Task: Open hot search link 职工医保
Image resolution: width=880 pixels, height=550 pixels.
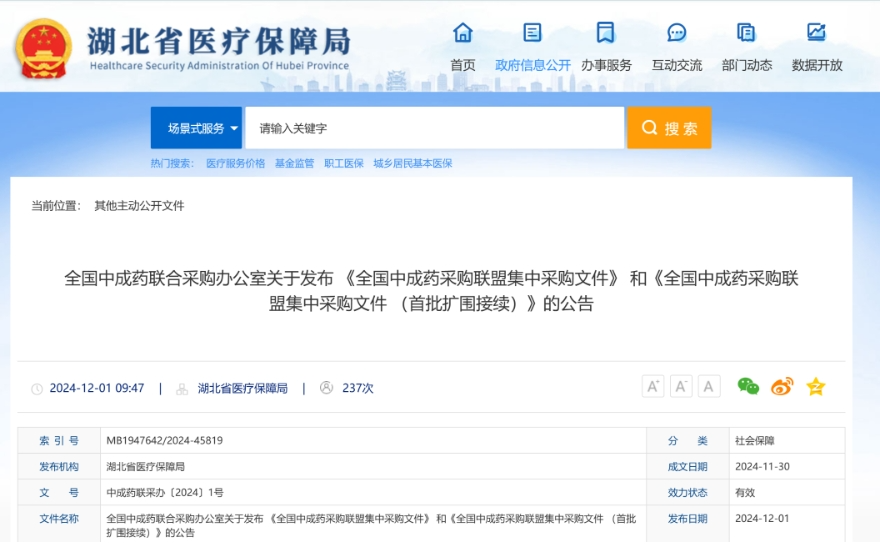Action: [x=344, y=164]
